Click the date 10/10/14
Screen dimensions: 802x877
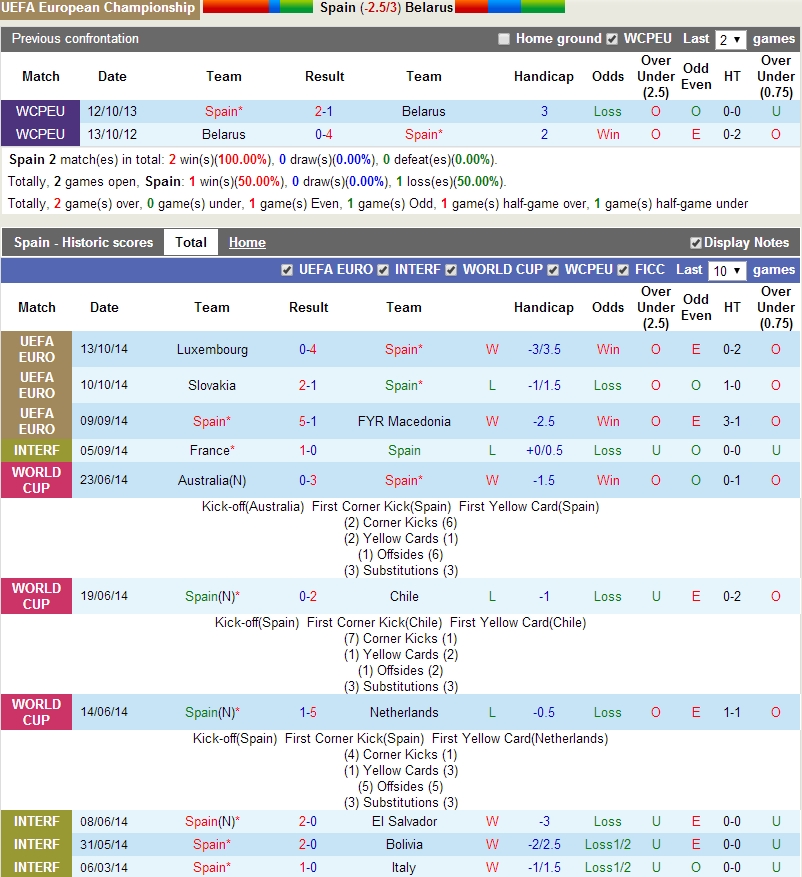click(x=104, y=385)
